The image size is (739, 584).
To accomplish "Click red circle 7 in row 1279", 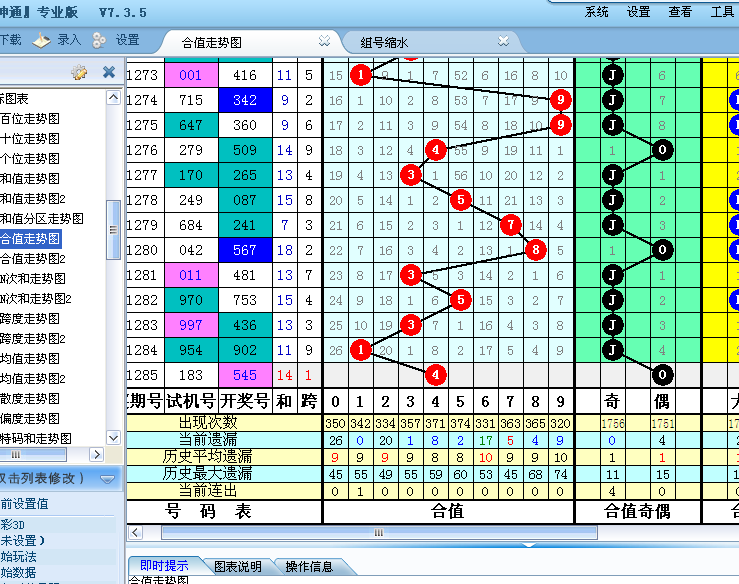I will 510,225.
